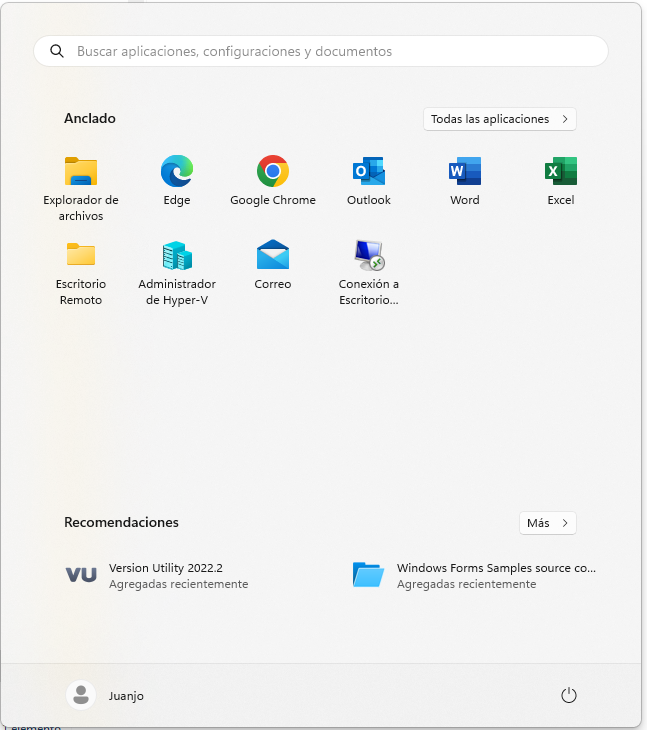Click the Juanjo user avatar
The width and height of the screenshot is (647, 730).
(80, 695)
